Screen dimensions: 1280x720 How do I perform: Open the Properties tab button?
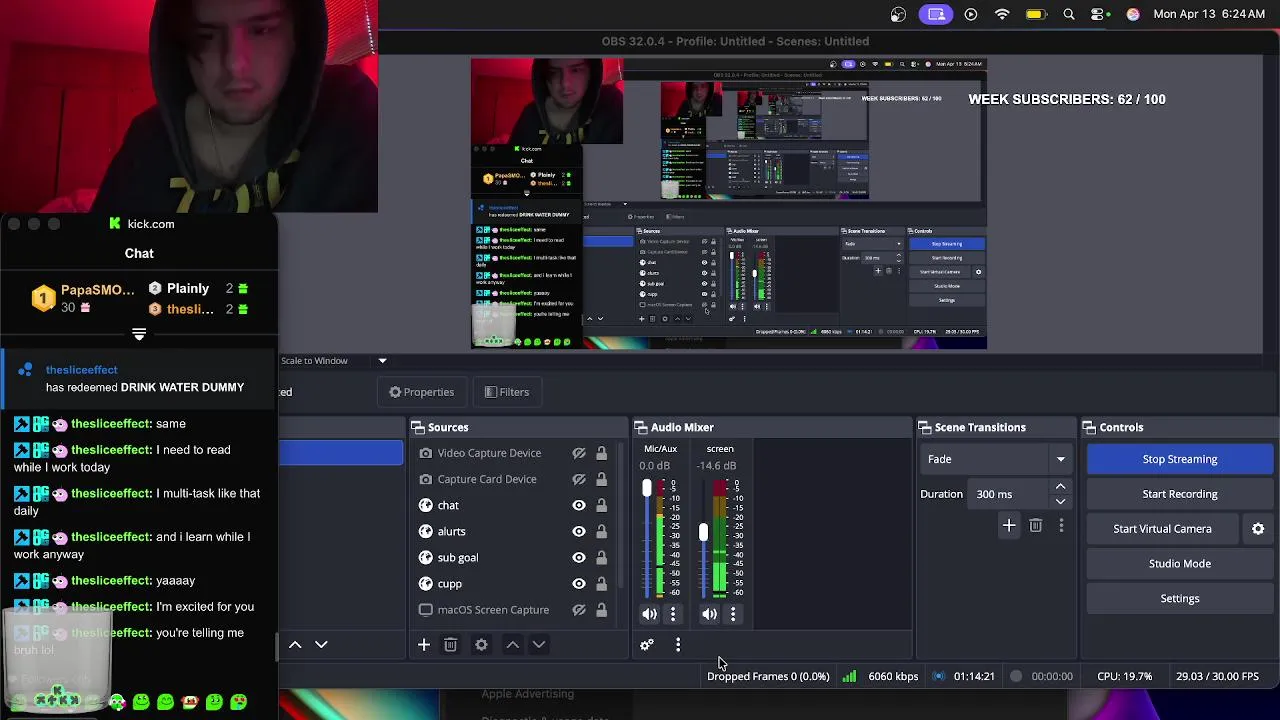click(x=421, y=392)
